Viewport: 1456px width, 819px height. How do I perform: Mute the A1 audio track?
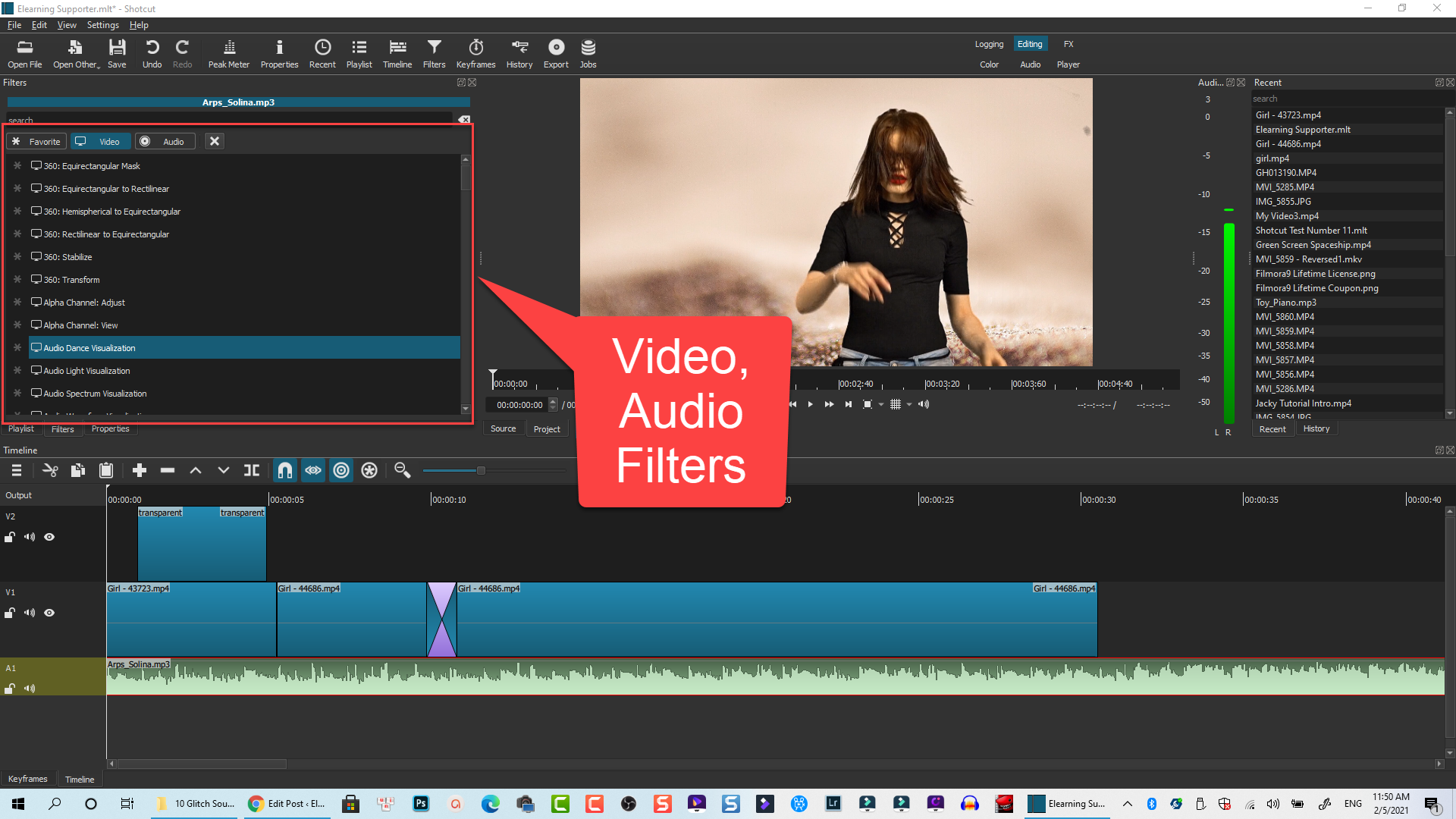point(30,689)
